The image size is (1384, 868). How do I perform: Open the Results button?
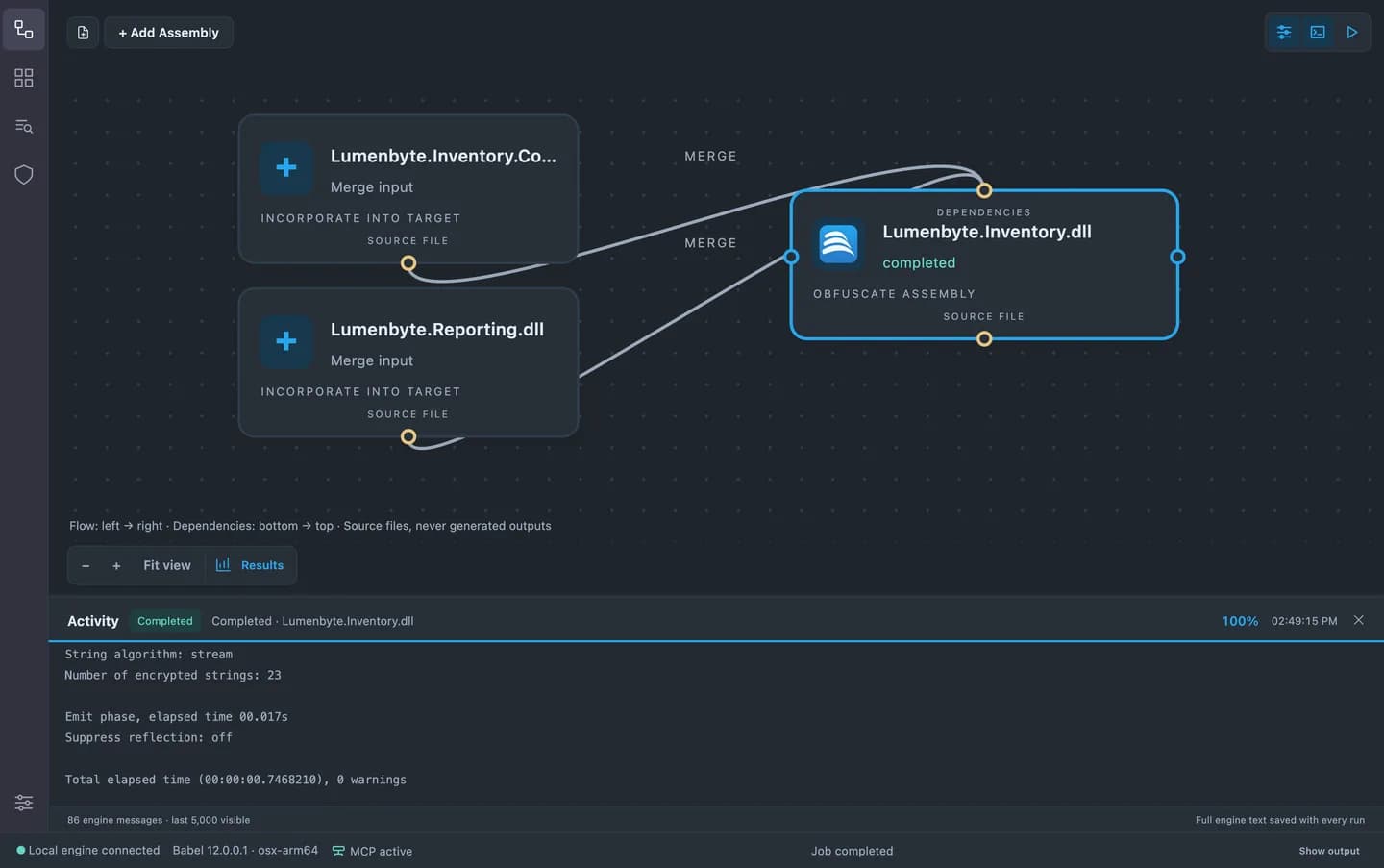point(250,565)
